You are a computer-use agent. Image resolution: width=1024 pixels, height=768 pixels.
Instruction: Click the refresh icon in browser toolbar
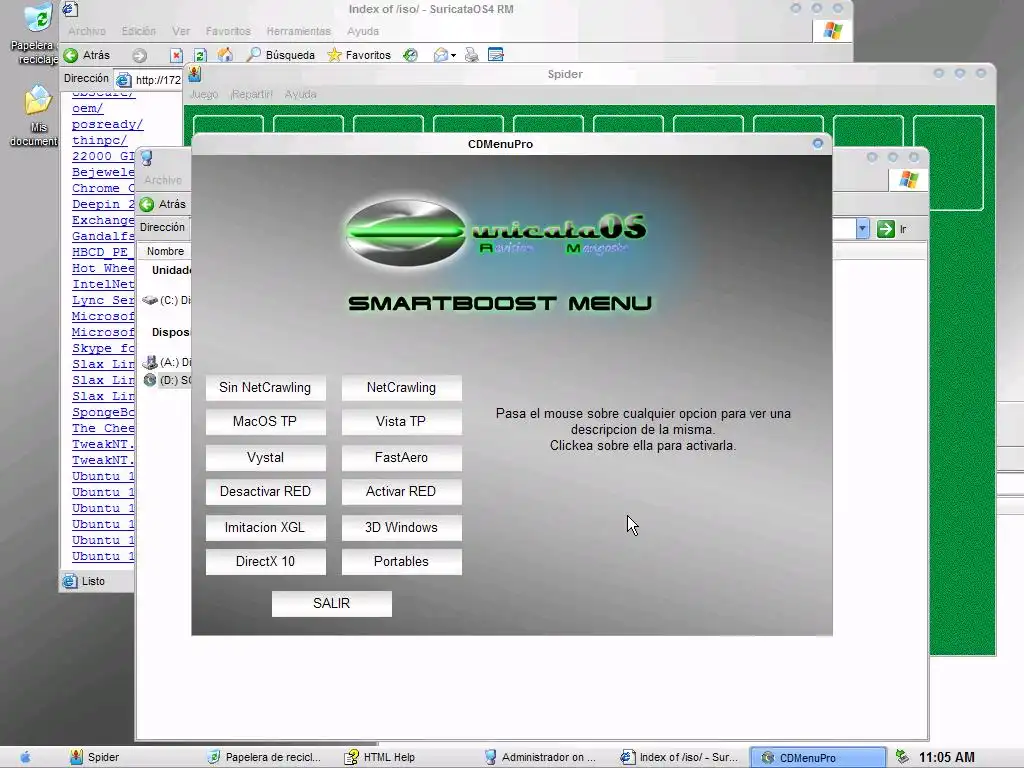200,56
